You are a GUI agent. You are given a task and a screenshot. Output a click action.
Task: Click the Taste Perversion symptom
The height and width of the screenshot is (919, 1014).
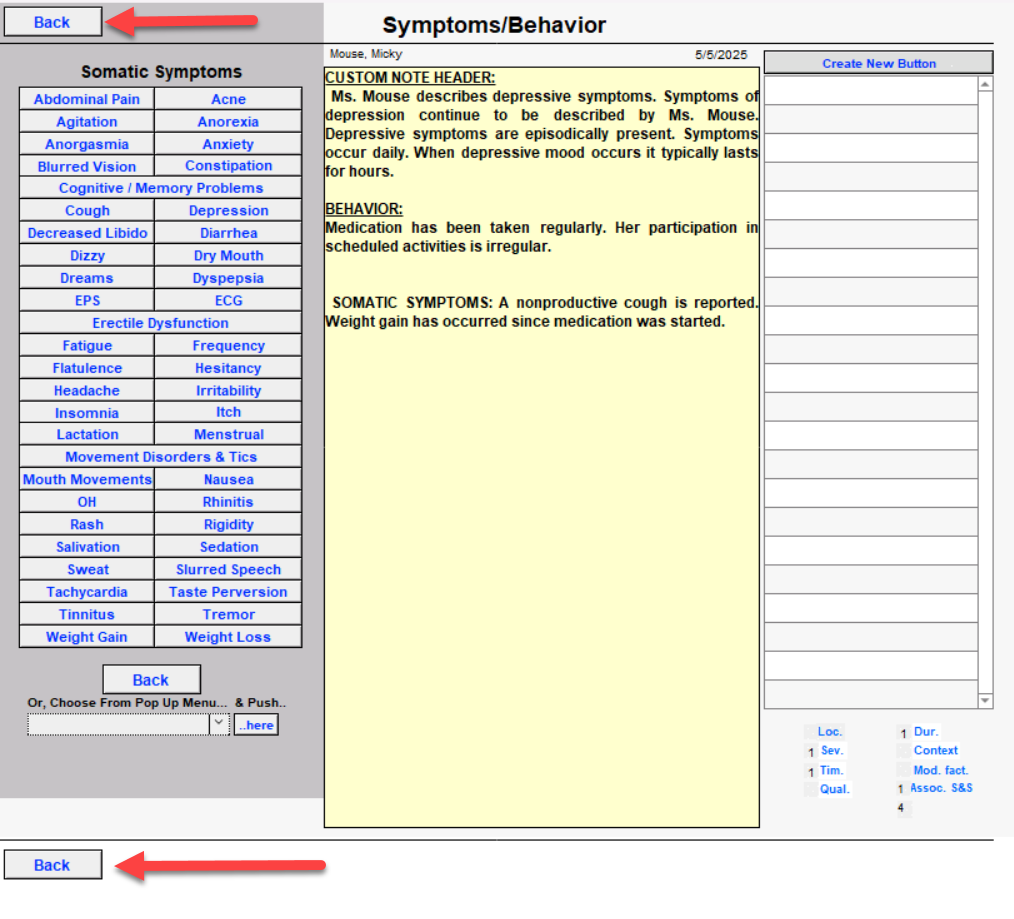(228, 592)
